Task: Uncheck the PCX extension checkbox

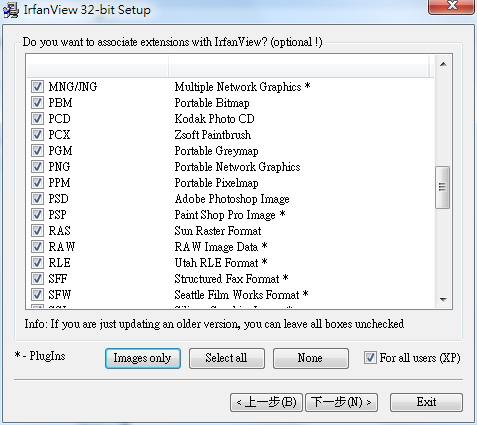Action: click(37, 135)
